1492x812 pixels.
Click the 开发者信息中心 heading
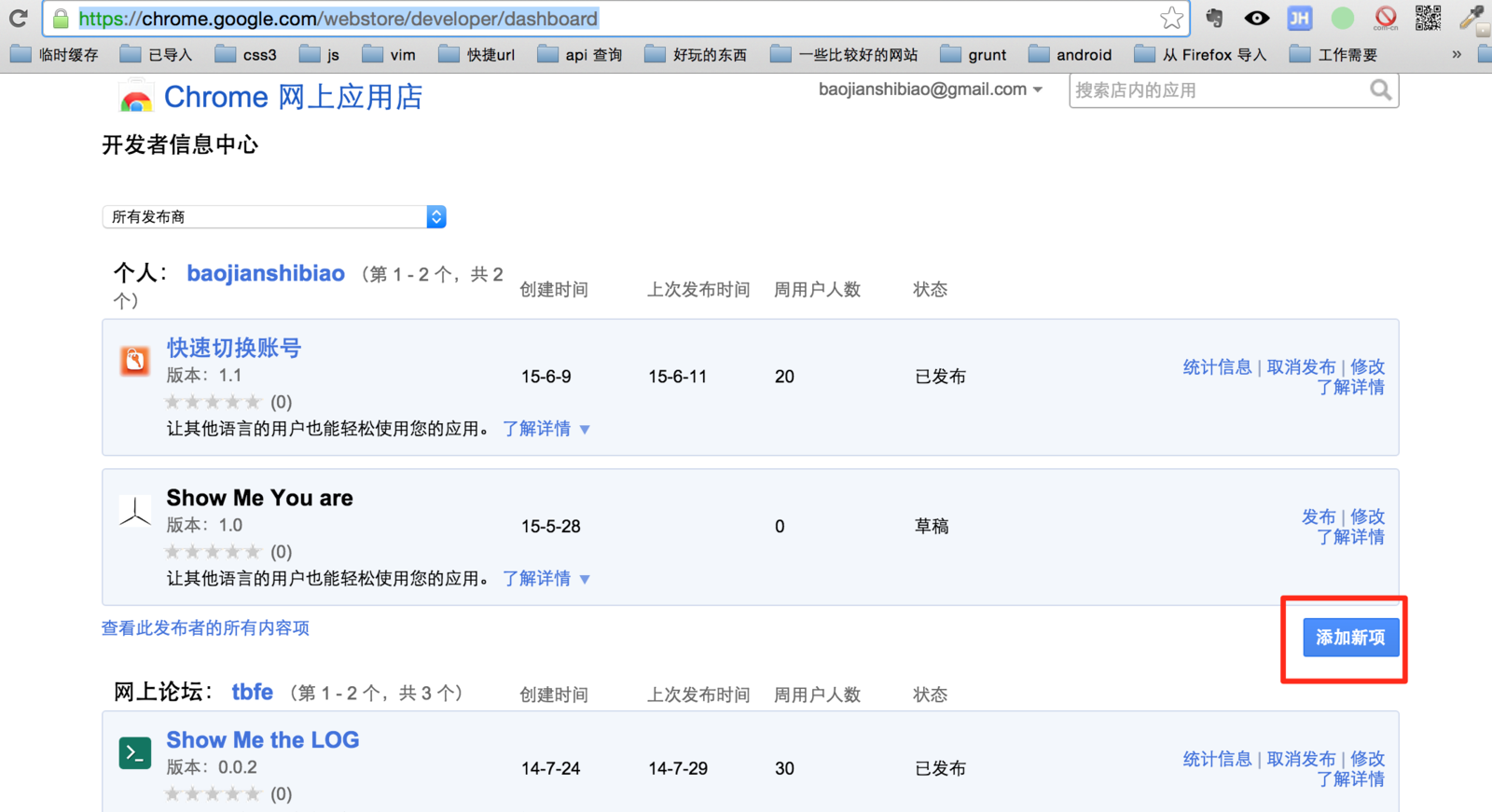pyautogui.click(x=180, y=145)
